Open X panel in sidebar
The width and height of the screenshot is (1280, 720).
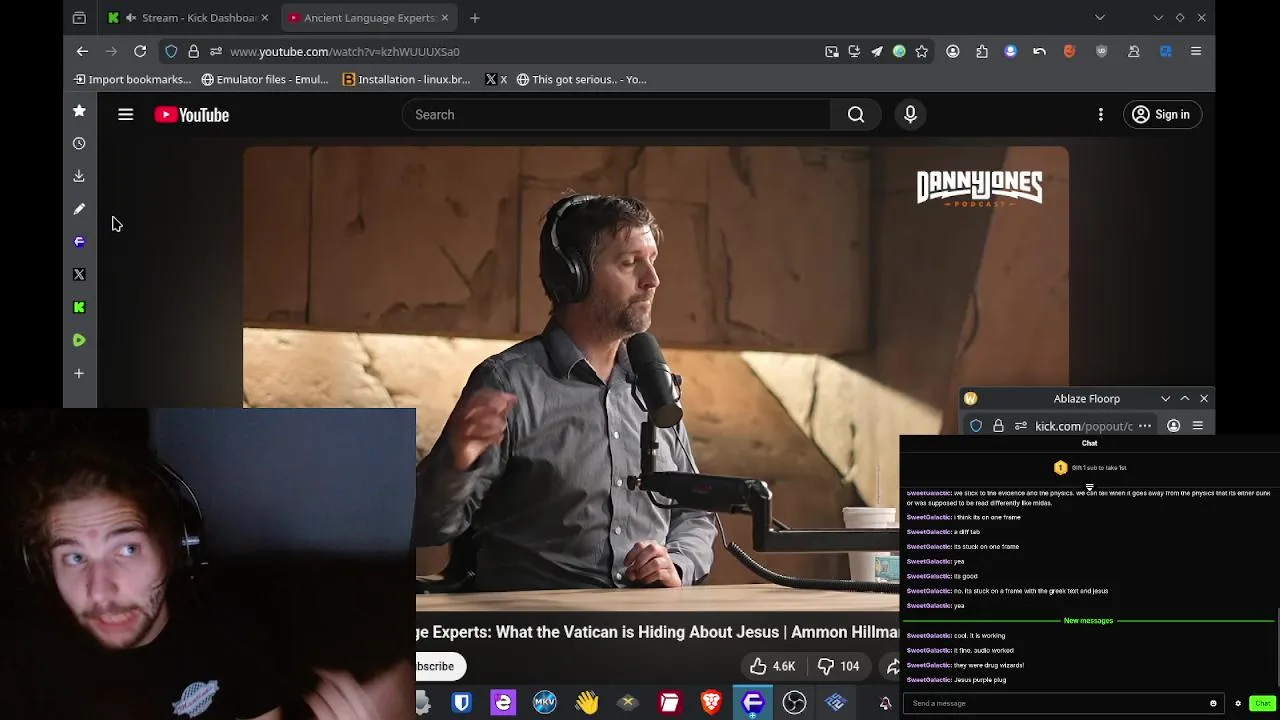click(79, 274)
